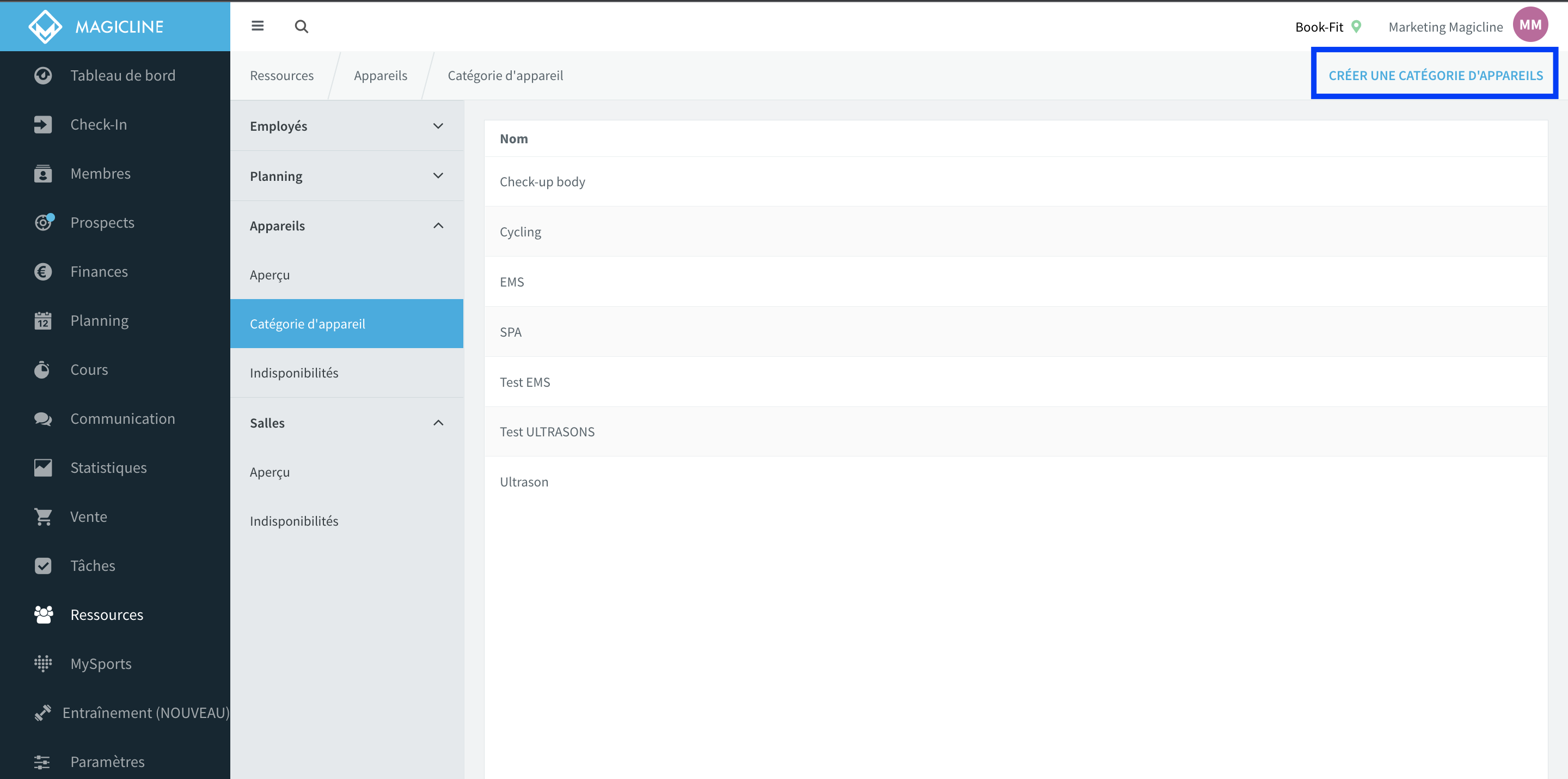
Task: Expand the Planning submenu chevron
Action: point(438,175)
